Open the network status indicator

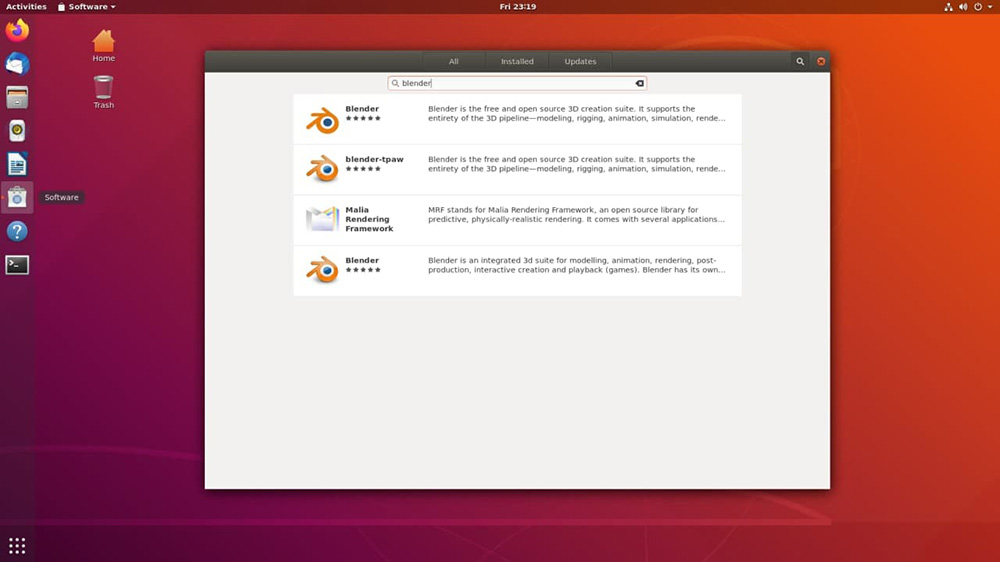[x=948, y=7]
